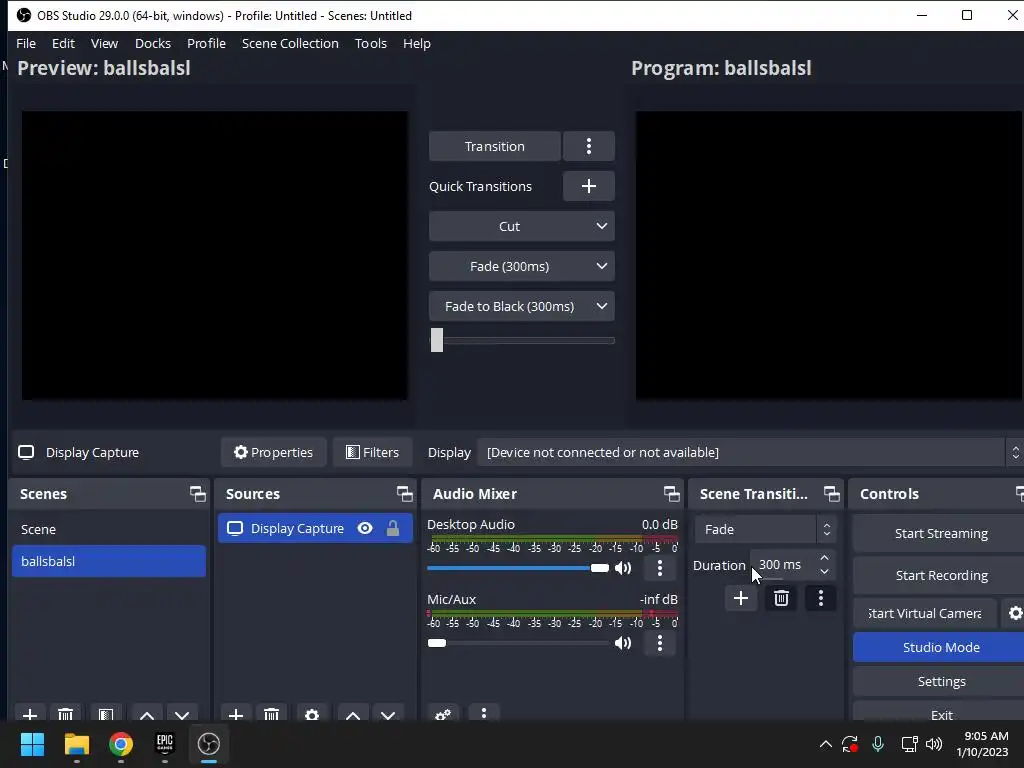Add a new source
Image resolution: width=1024 pixels, height=768 pixels.
pyautogui.click(x=236, y=714)
